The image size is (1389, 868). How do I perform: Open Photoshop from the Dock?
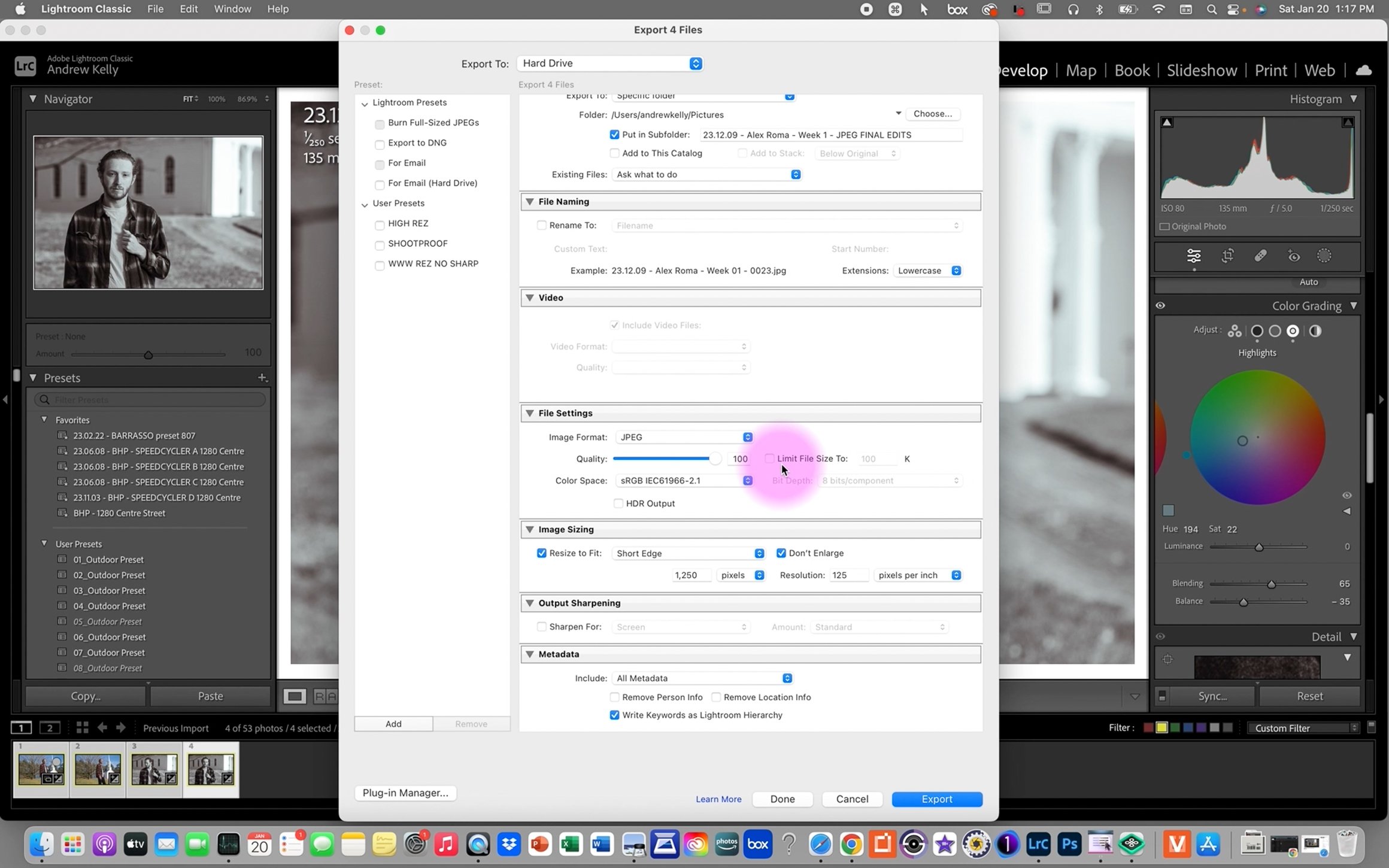coord(1069,844)
